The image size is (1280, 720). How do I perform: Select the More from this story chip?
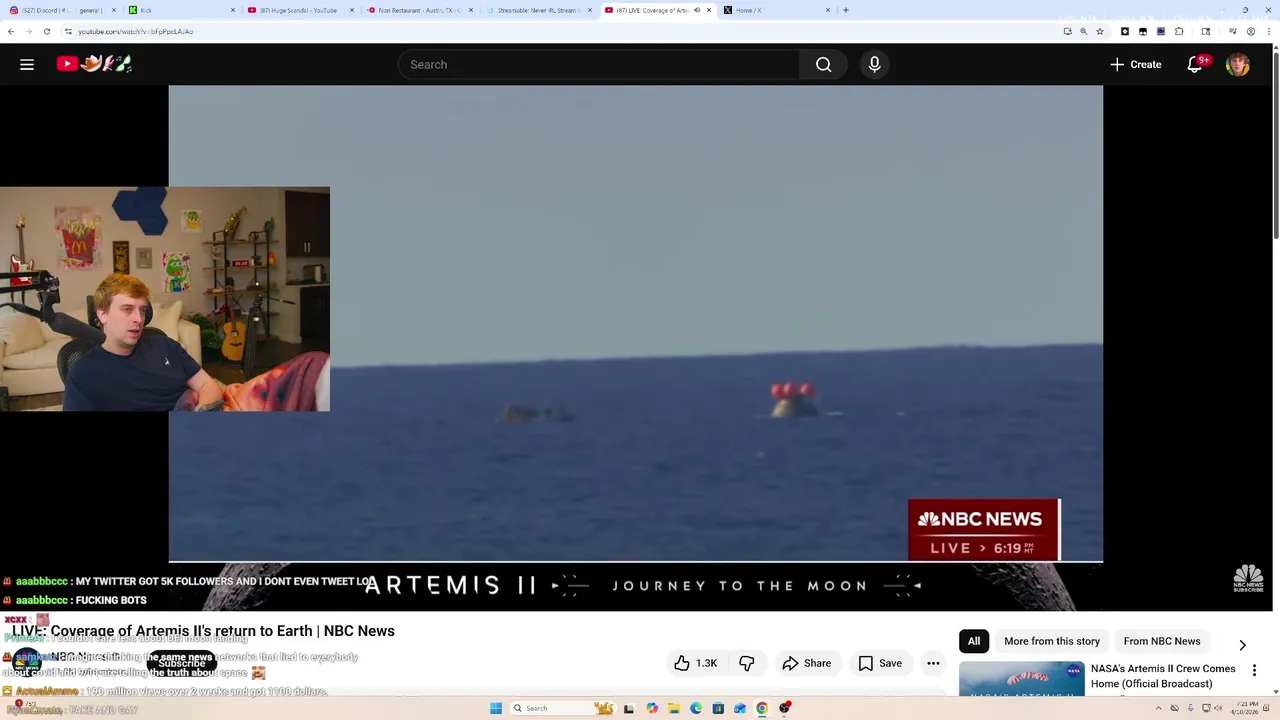[x=1052, y=641]
